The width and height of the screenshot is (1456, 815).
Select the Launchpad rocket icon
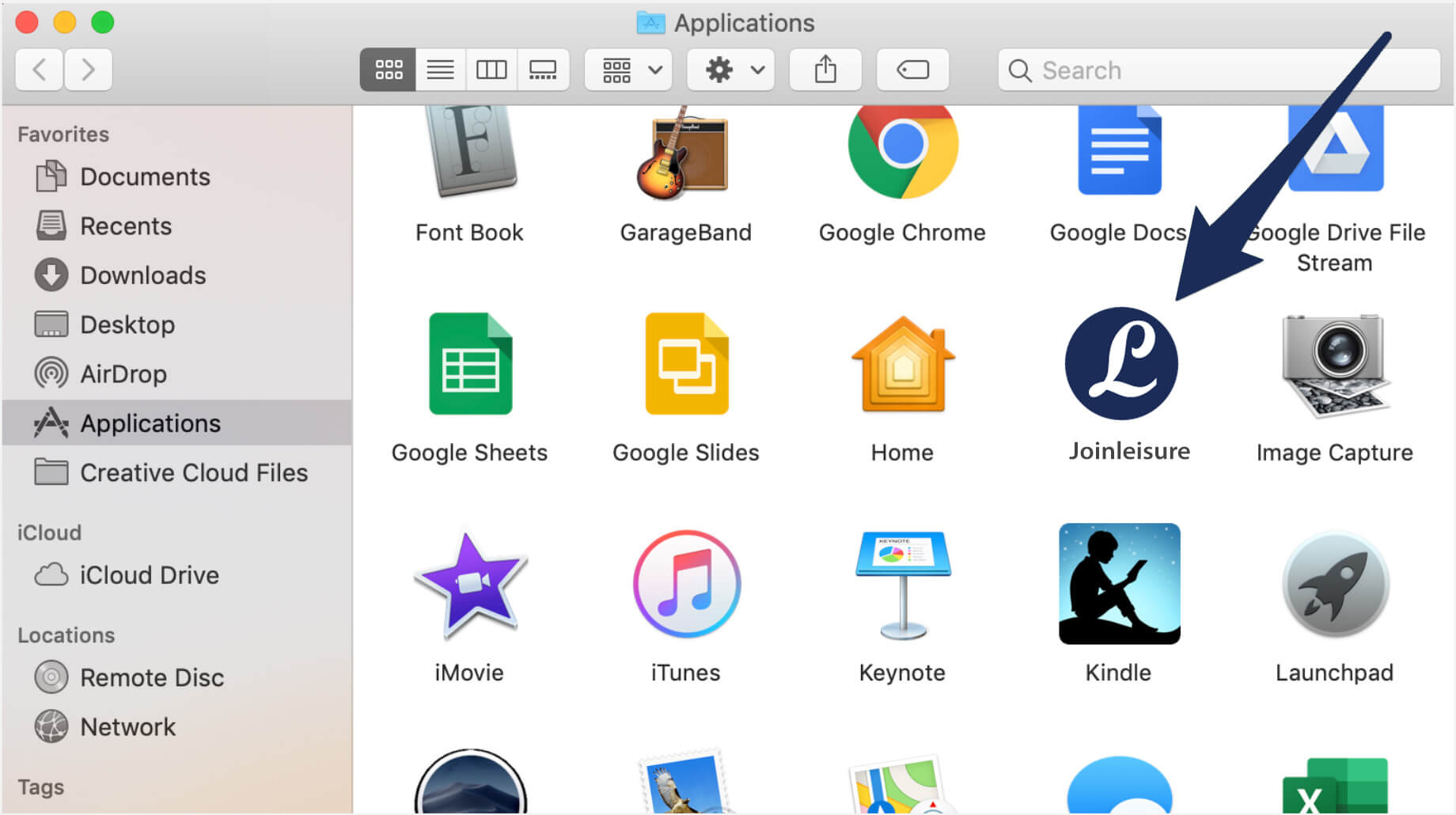[x=1336, y=584]
